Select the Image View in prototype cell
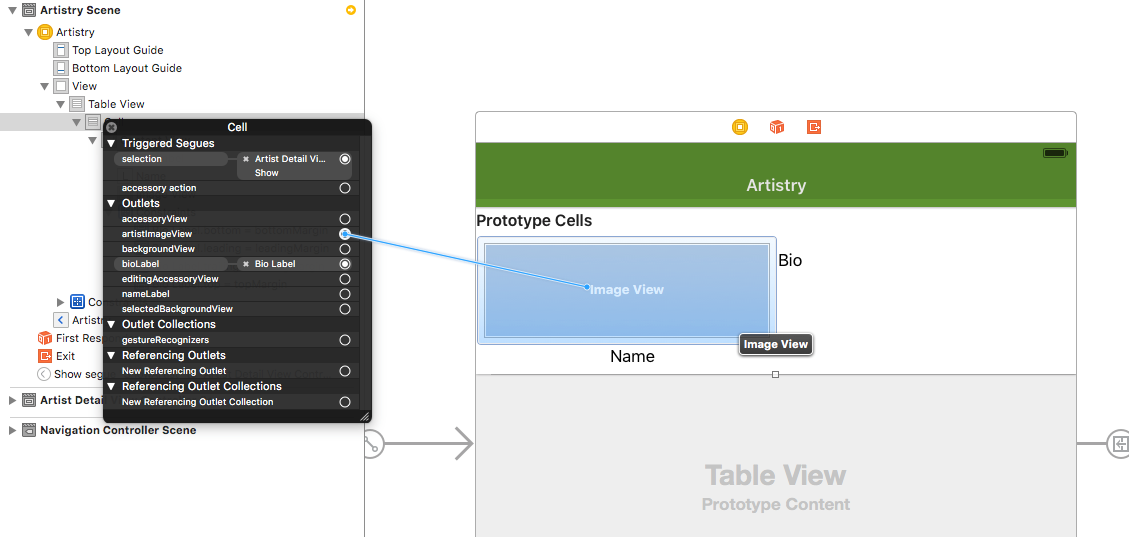 [626, 290]
